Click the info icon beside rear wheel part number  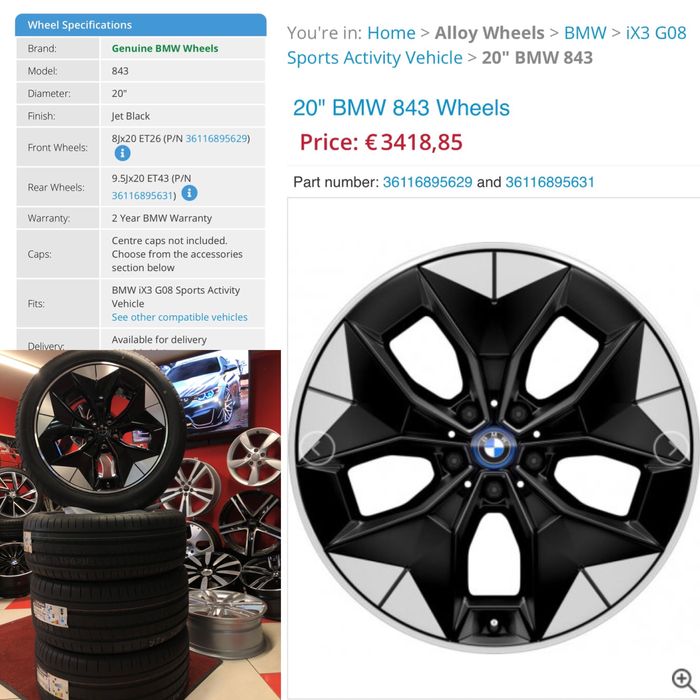coord(189,193)
